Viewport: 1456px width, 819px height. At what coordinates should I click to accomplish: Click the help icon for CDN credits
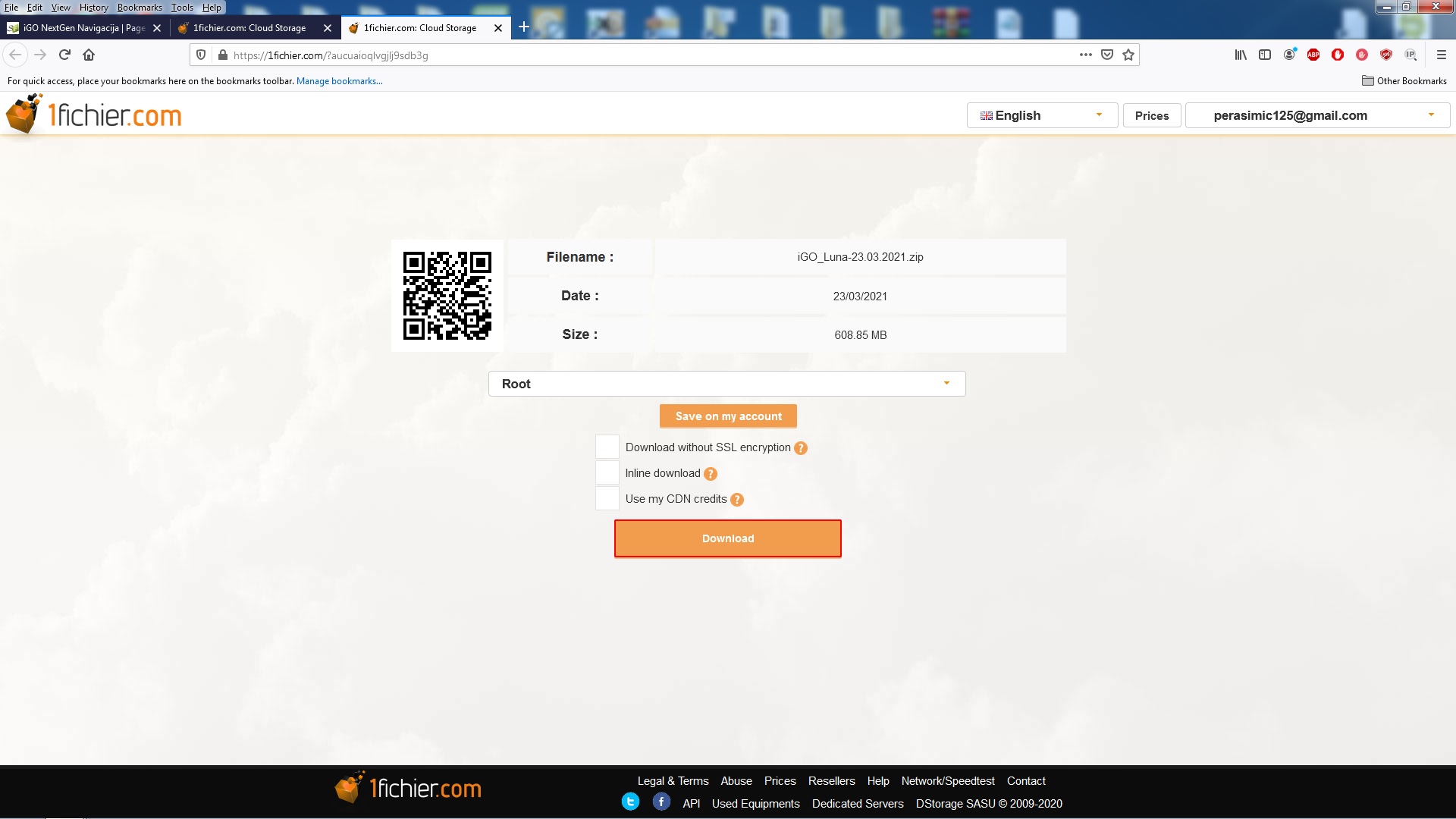coord(737,500)
